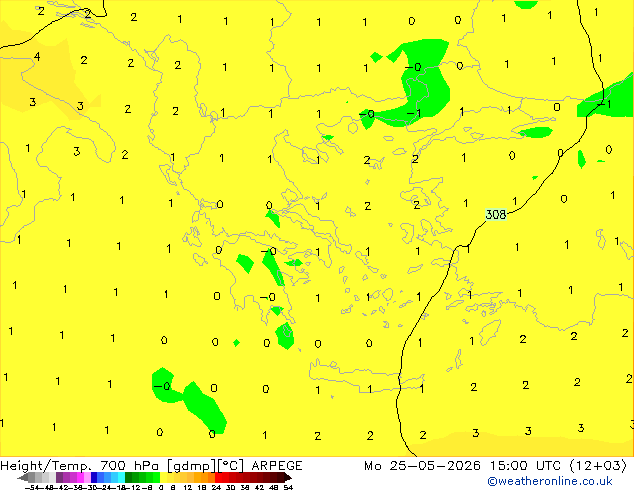This screenshot has height=490, width=634.
Task: Pick the dark blue -30 degree legend swatch
Action: pyautogui.click(x=94, y=477)
